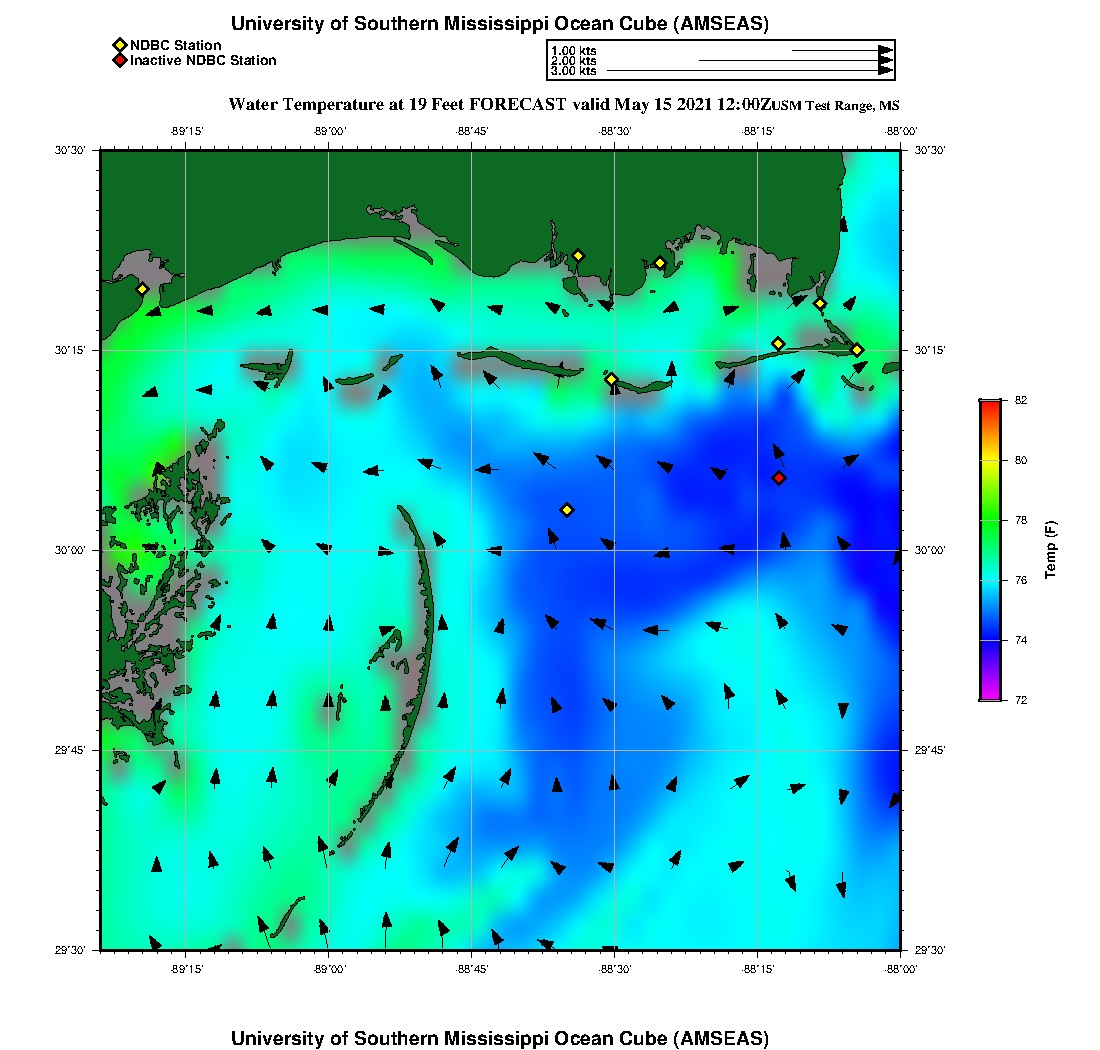Viewport: 1100px width, 1050px height.
Task: Click the bottom 'University of Southern Mississippi Ocean Cube' footer
Action: tap(499, 1038)
